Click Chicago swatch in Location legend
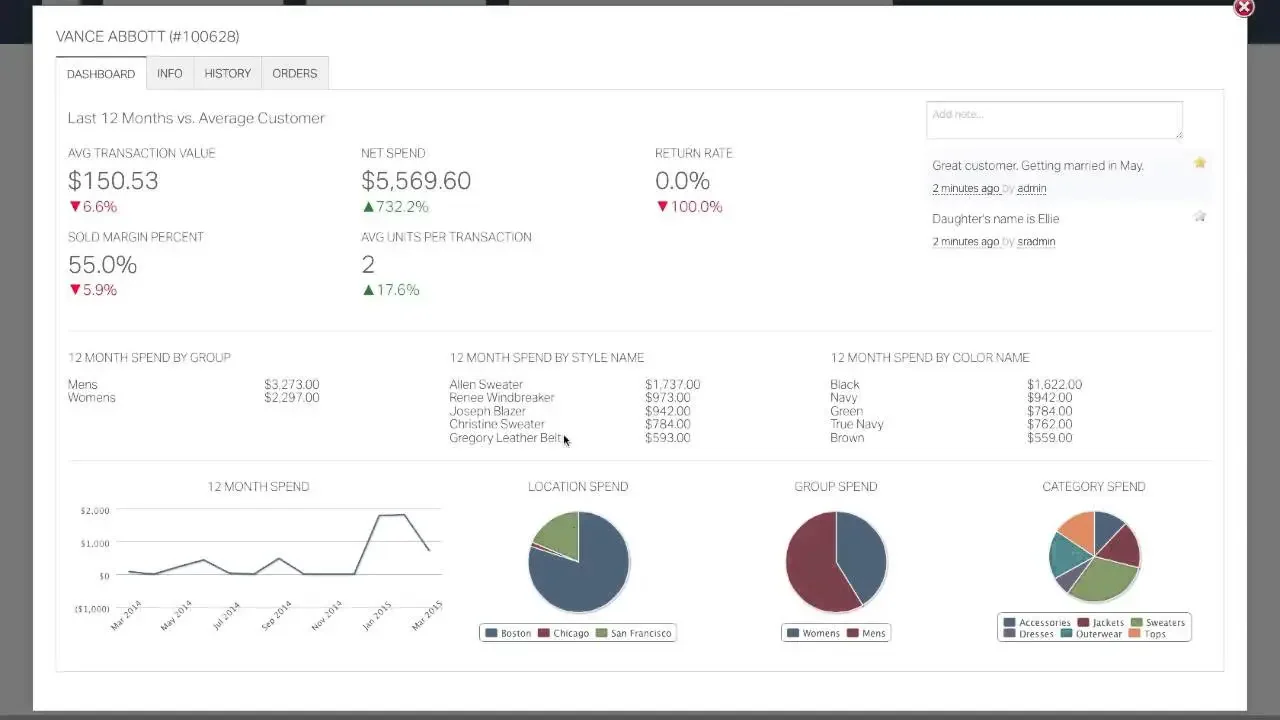 pyautogui.click(x=544, y=633)
